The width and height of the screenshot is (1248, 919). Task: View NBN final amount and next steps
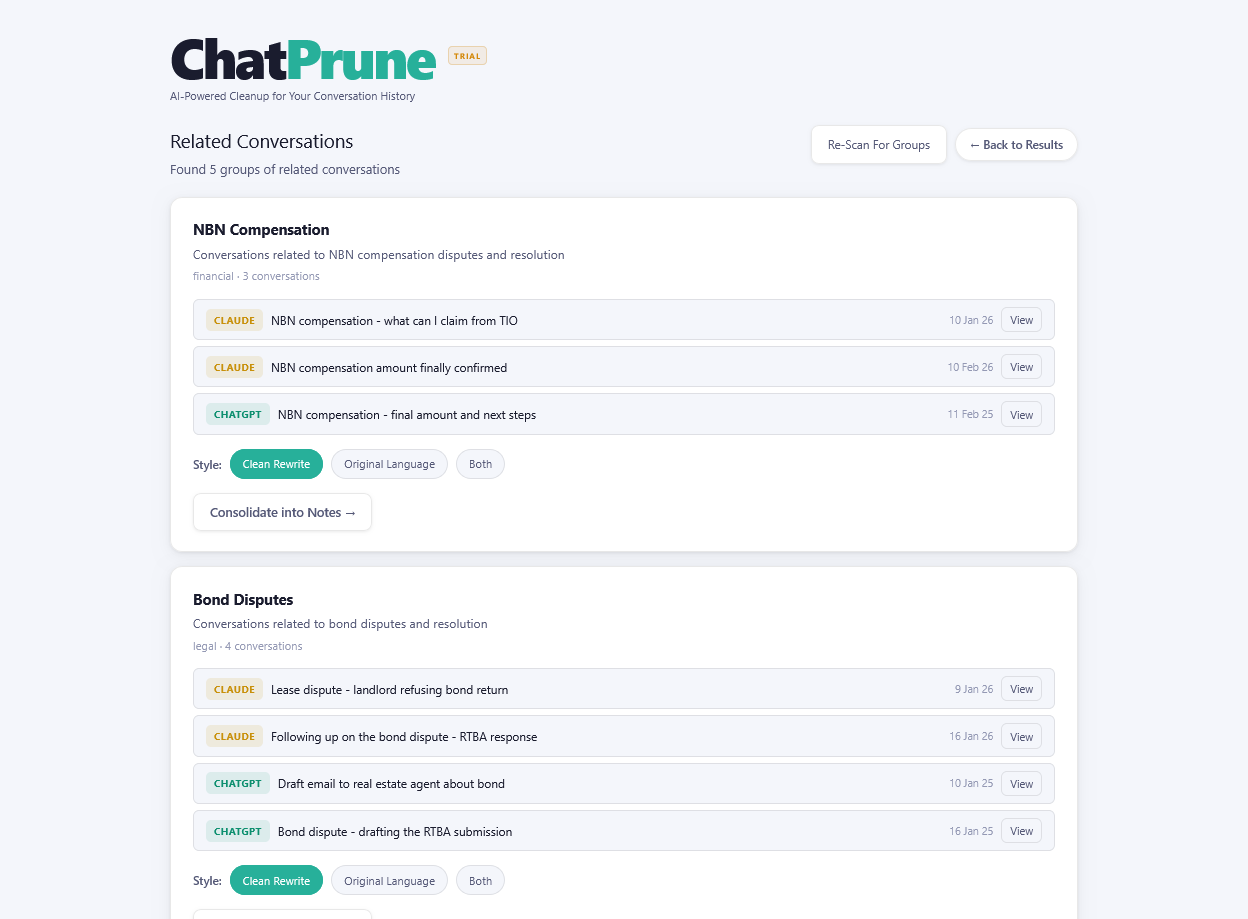1021,414
